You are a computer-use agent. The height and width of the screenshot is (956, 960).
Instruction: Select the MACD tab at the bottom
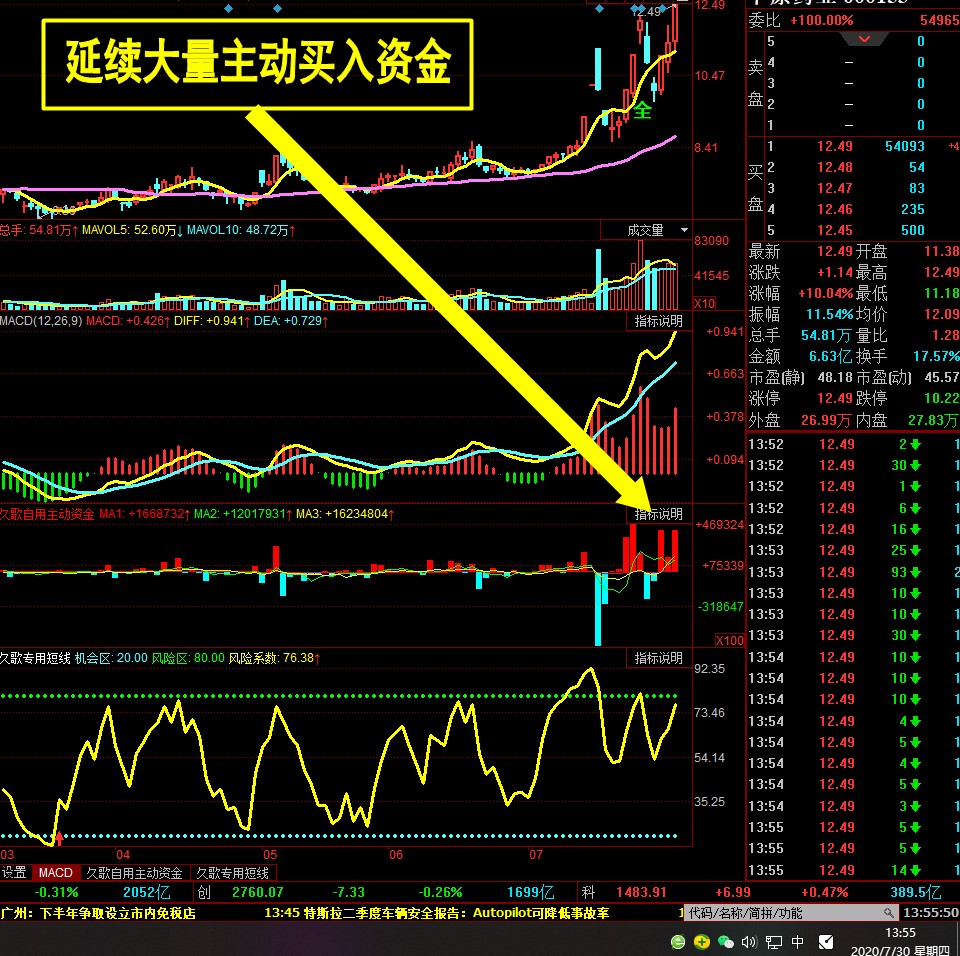(55, 872)
